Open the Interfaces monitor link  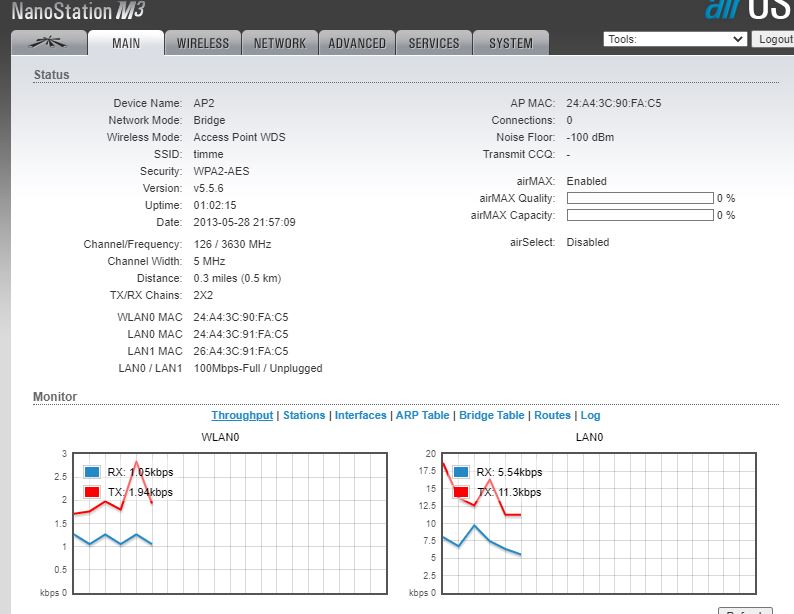361,415
